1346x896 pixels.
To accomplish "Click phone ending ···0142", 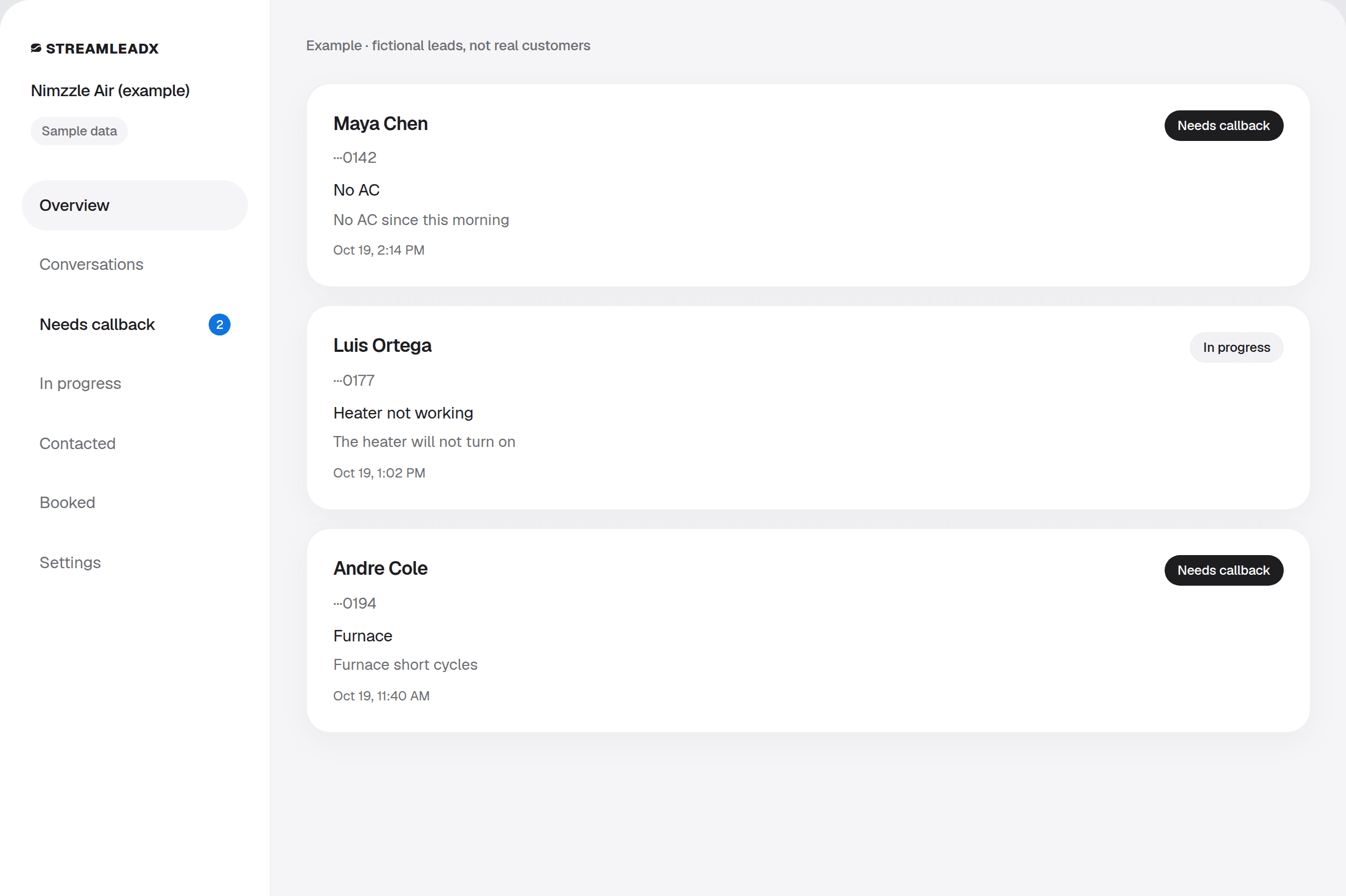I will (355, 158).
